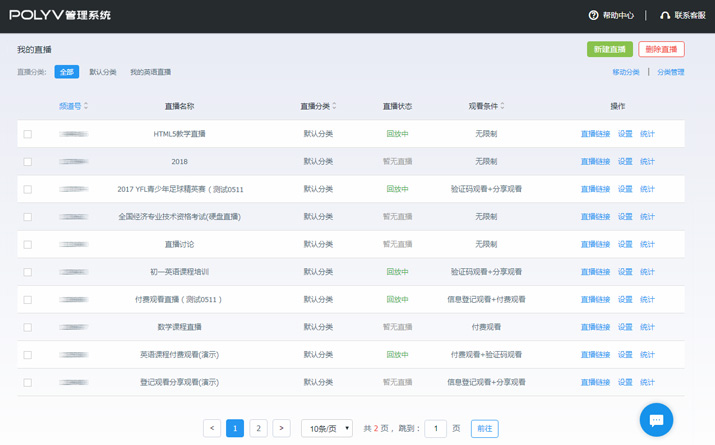Tick the checkbox for 数学课程直播 row
Screen dimensions: 715x445
coord(28,327)
